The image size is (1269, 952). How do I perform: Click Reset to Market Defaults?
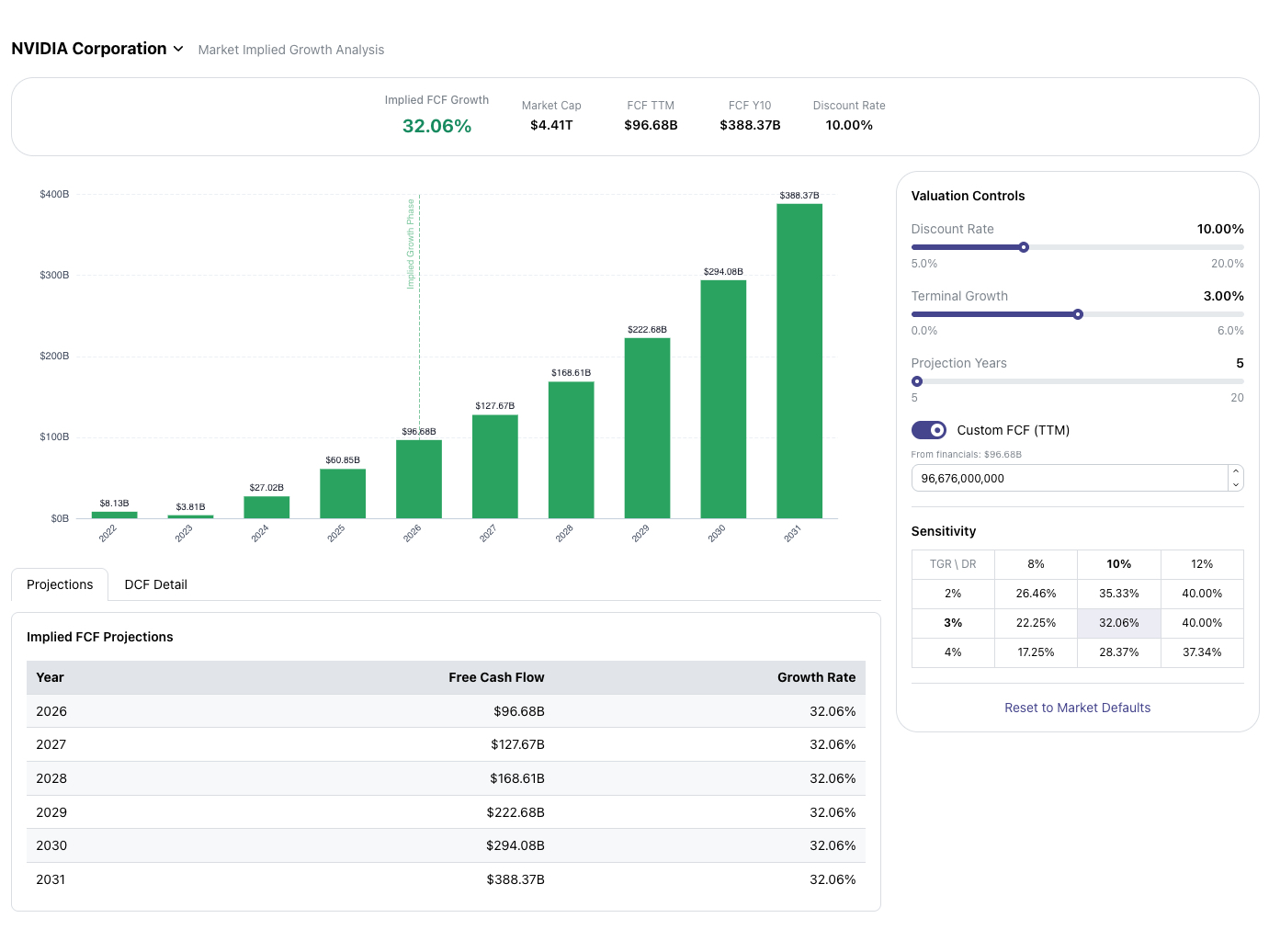[x=1077, y=708]
